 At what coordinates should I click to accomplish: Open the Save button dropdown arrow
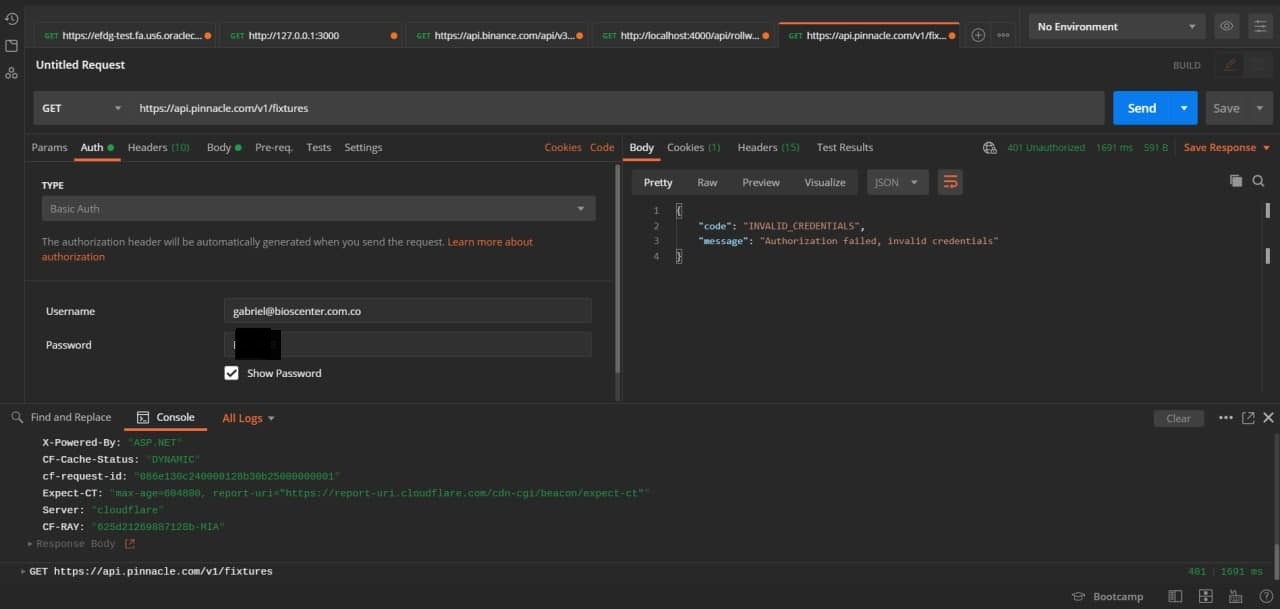click(x=1259, y=108)
